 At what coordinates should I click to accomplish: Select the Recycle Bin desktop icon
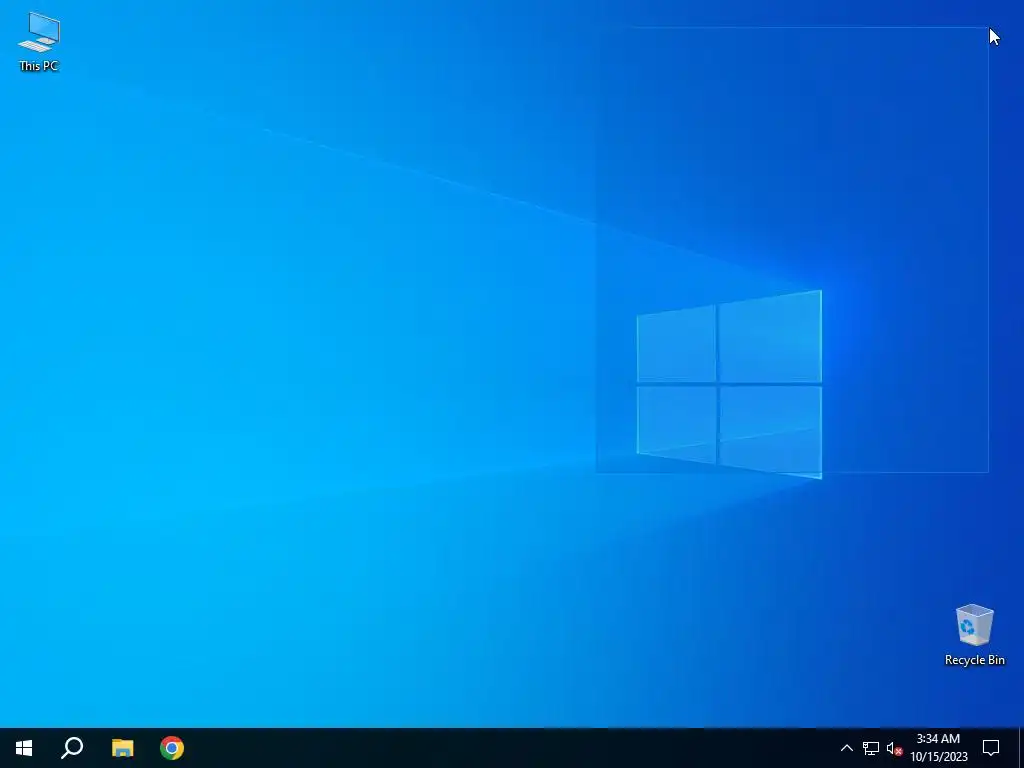coord(974,635)
